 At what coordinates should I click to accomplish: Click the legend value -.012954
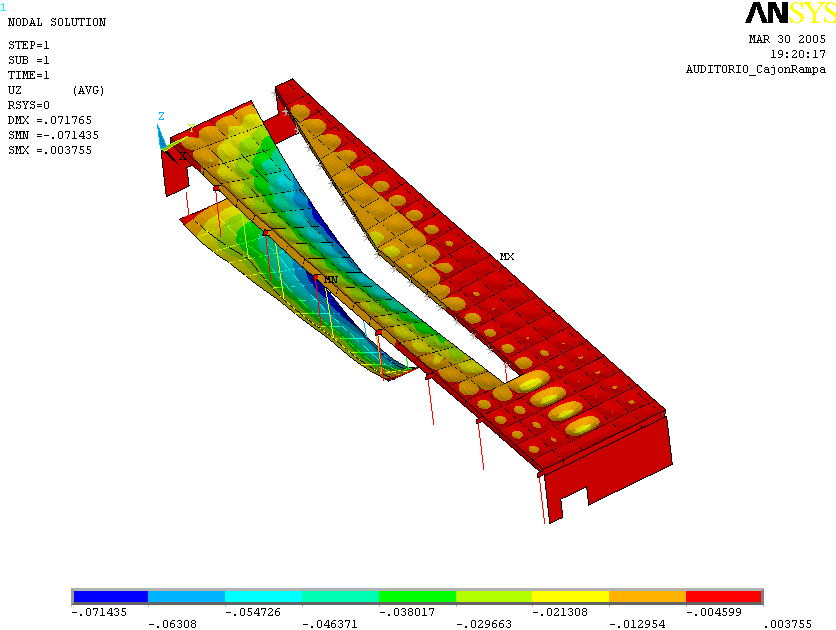[637, 624]
